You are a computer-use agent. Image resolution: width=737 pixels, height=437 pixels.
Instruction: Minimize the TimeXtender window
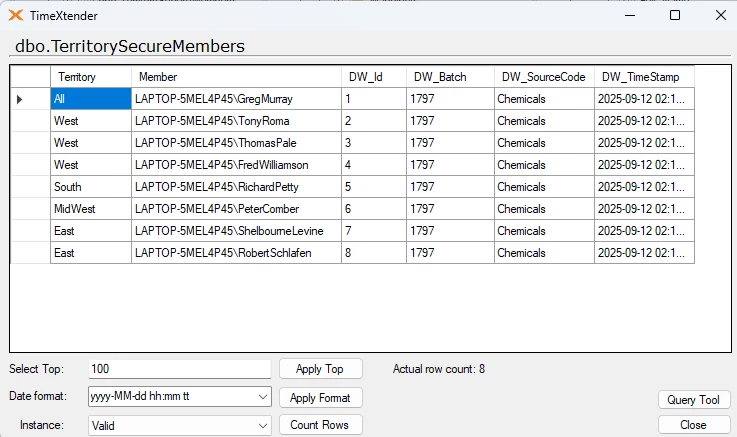point(630,16)
